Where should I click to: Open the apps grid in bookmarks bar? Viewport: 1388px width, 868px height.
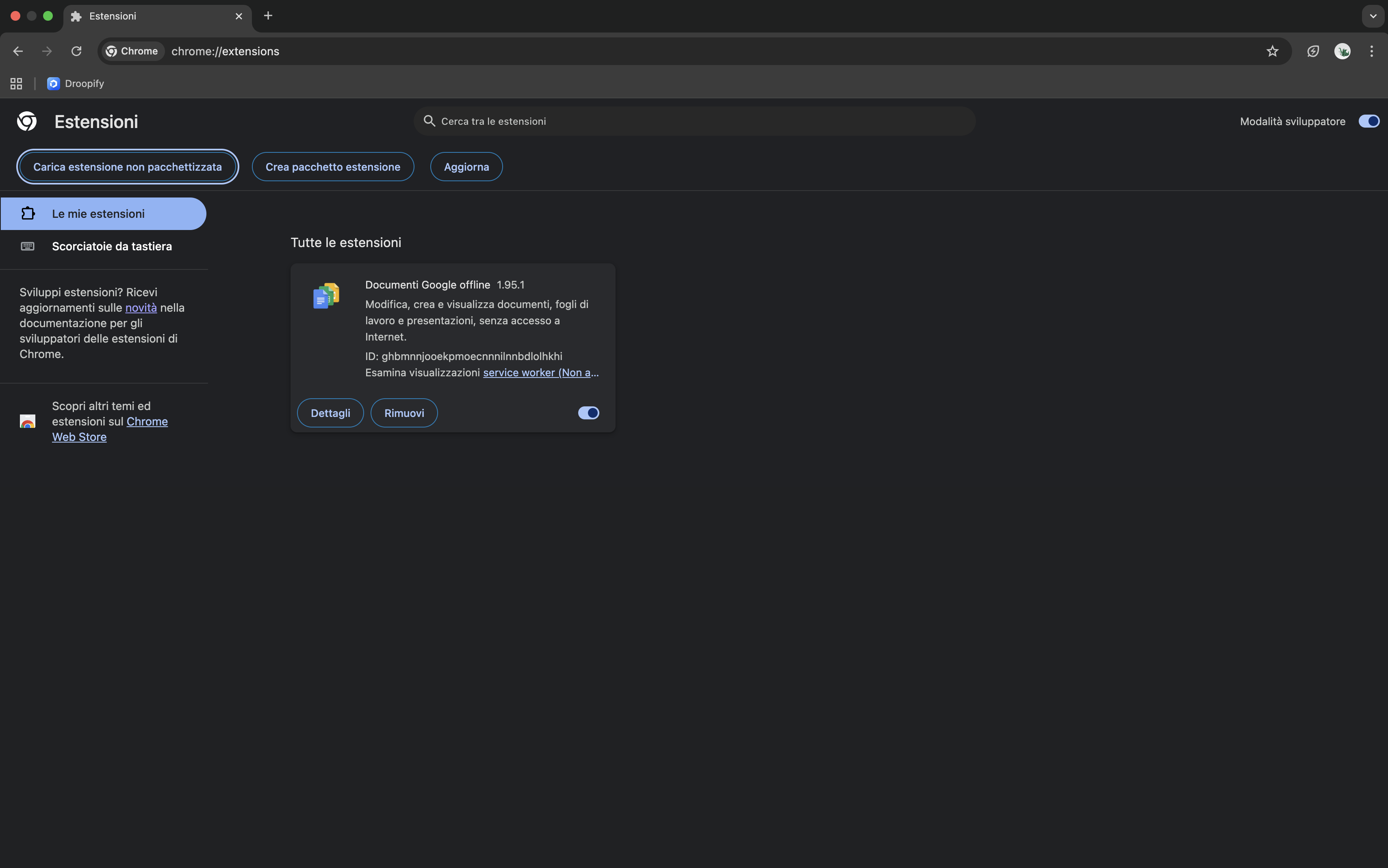(x=16, y=83)
